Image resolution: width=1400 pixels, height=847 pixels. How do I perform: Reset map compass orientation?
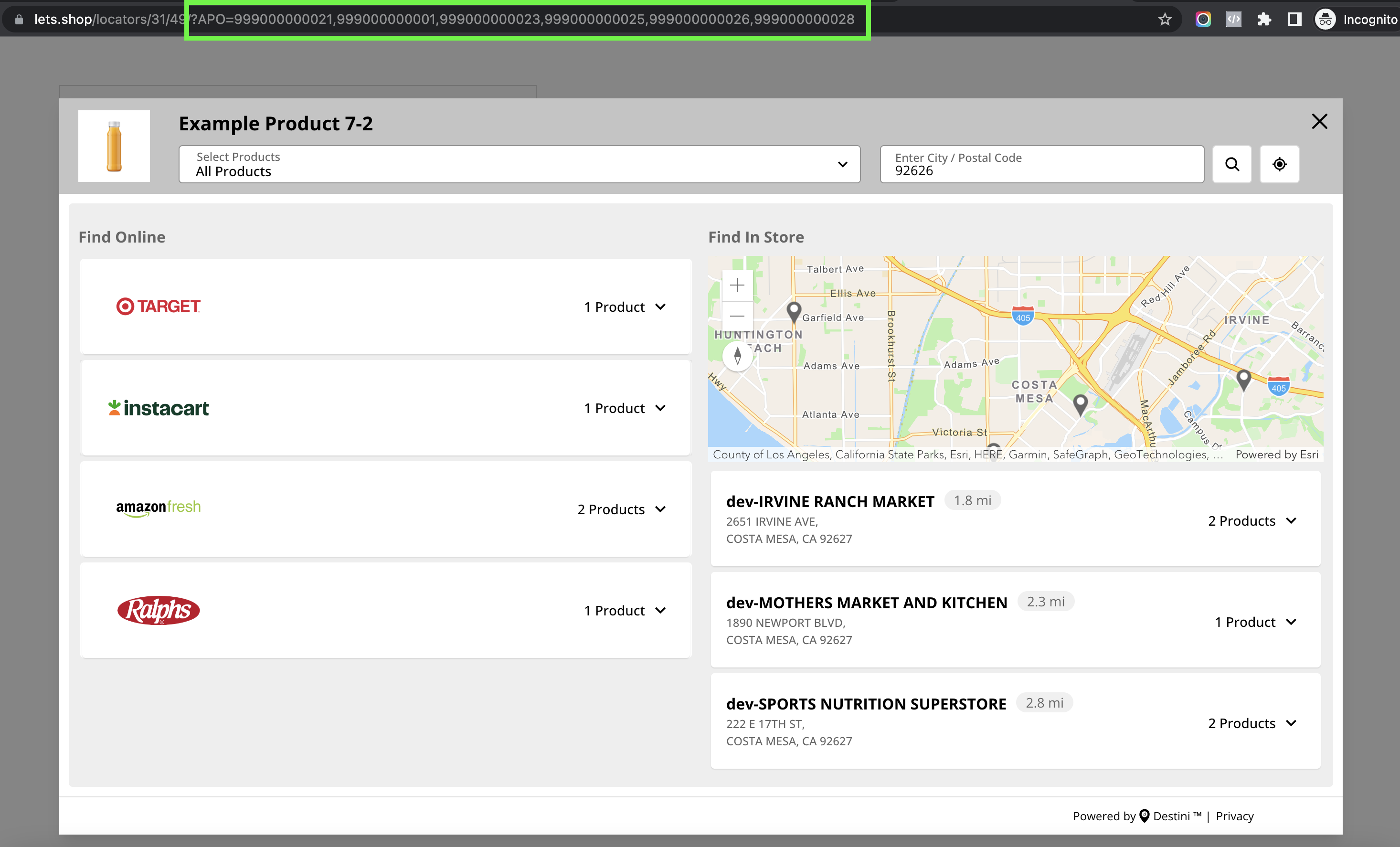click(x=737, y=356)
